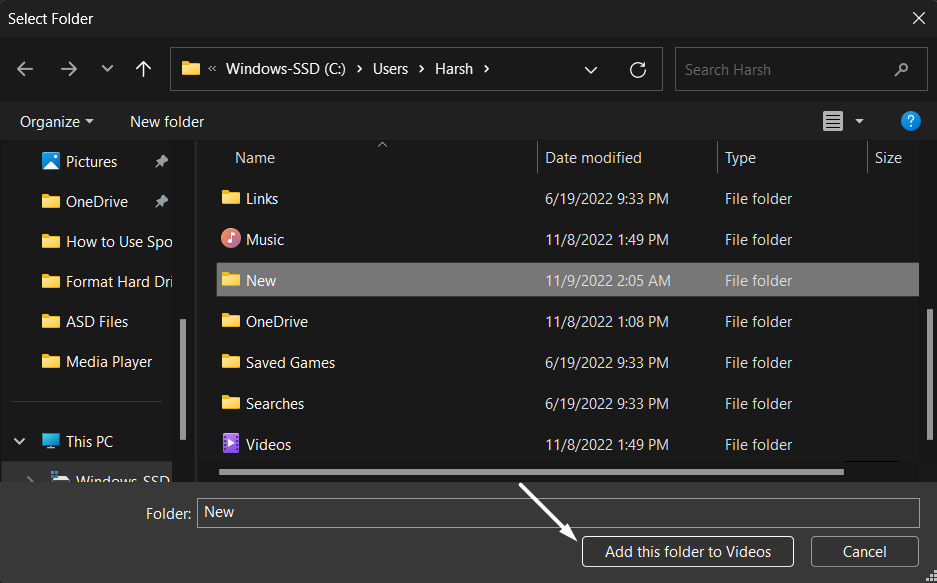937x583 pixels.
Task: Expand the address bar history dropdown
Action: 590,70
